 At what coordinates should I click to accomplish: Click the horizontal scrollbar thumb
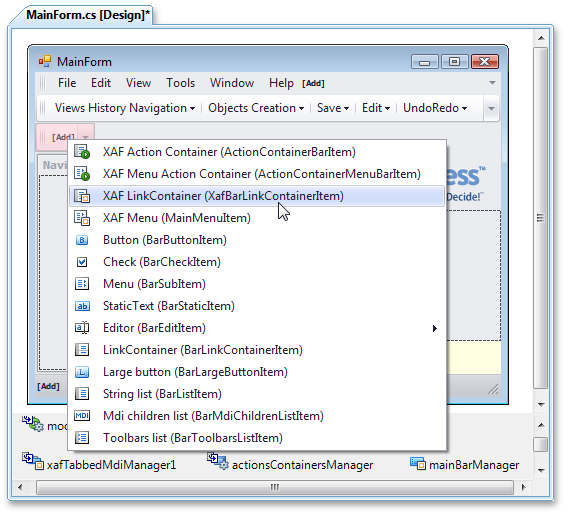[x=274, y=487]
